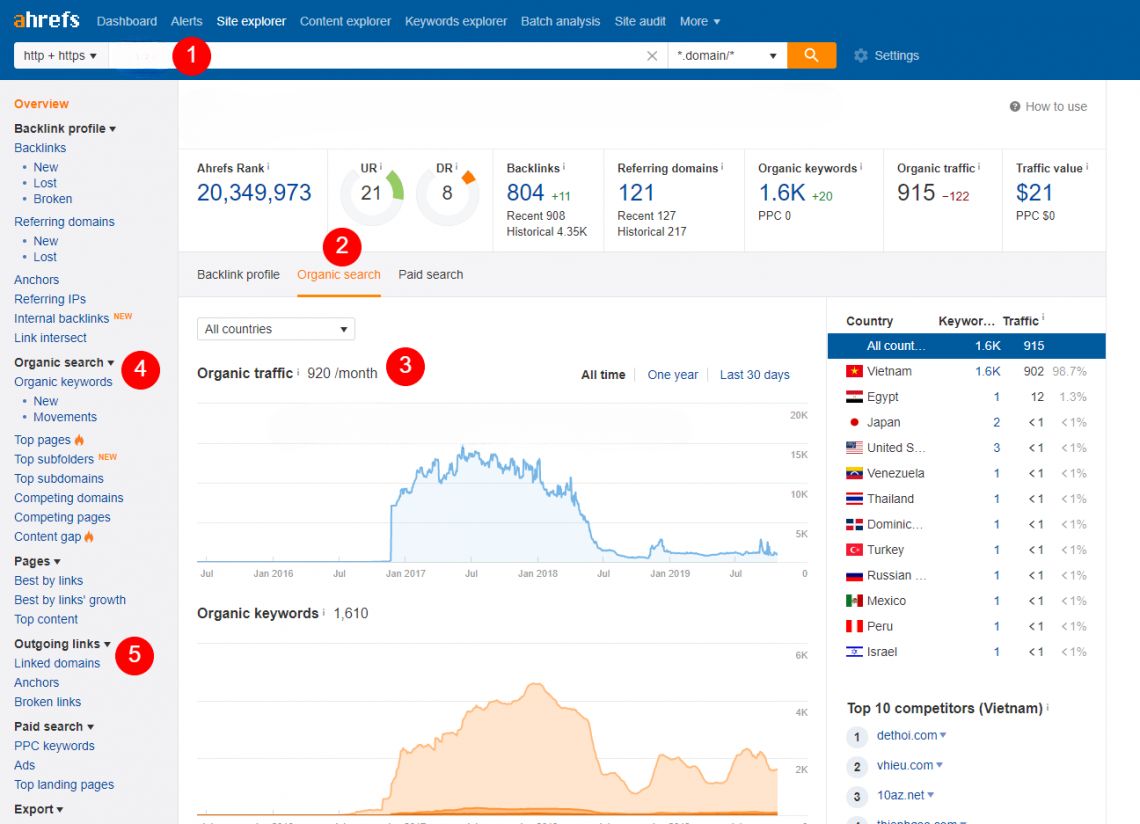Click the orange search magnifier button
Screen dimensions: 1140x824
pos(811,55)
